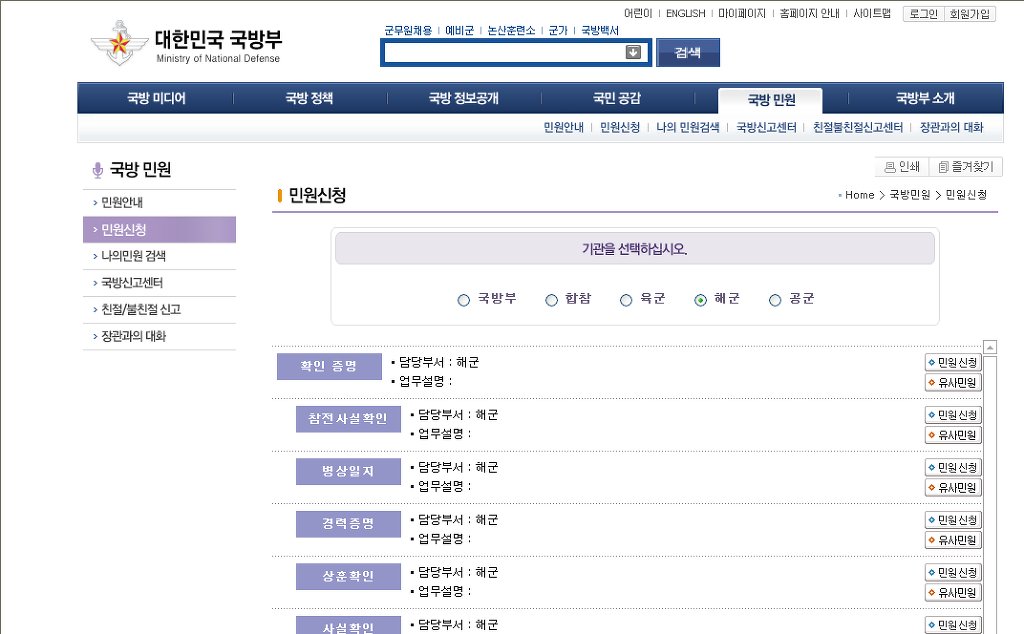Select the 공군 radio button
This screenshot has width=1024, height=634.
coord(775,300)
